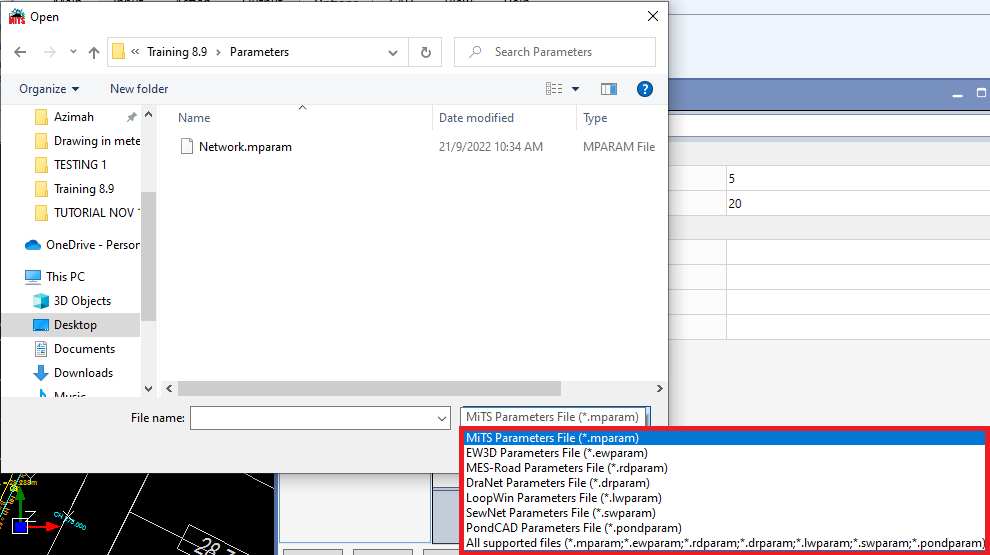Go back using the Back arrow
Screen dimensions: 990x555
20,52
